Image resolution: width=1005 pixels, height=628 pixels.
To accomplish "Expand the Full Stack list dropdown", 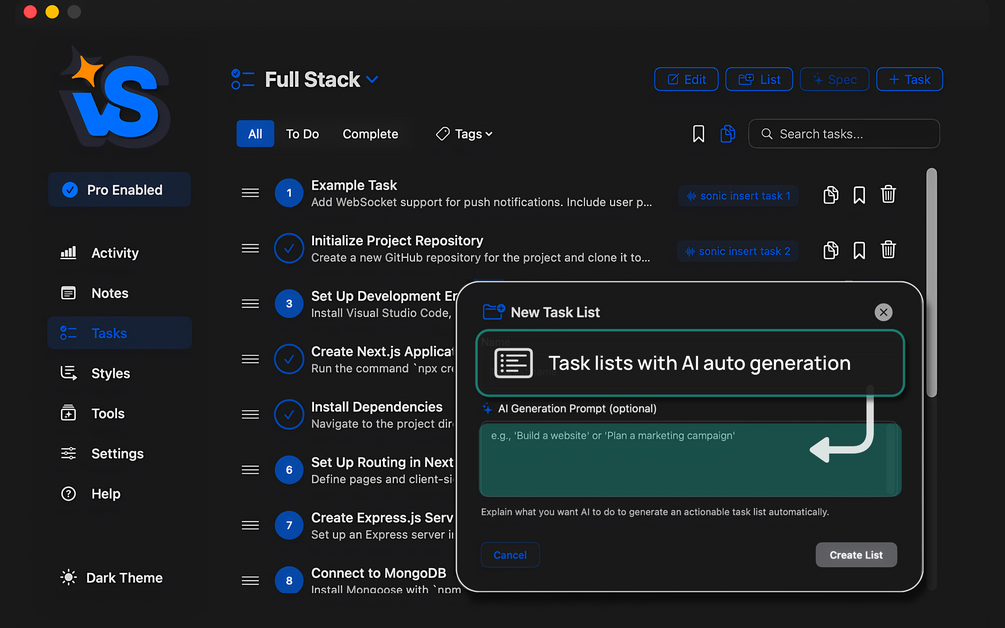I will [372, 80].
